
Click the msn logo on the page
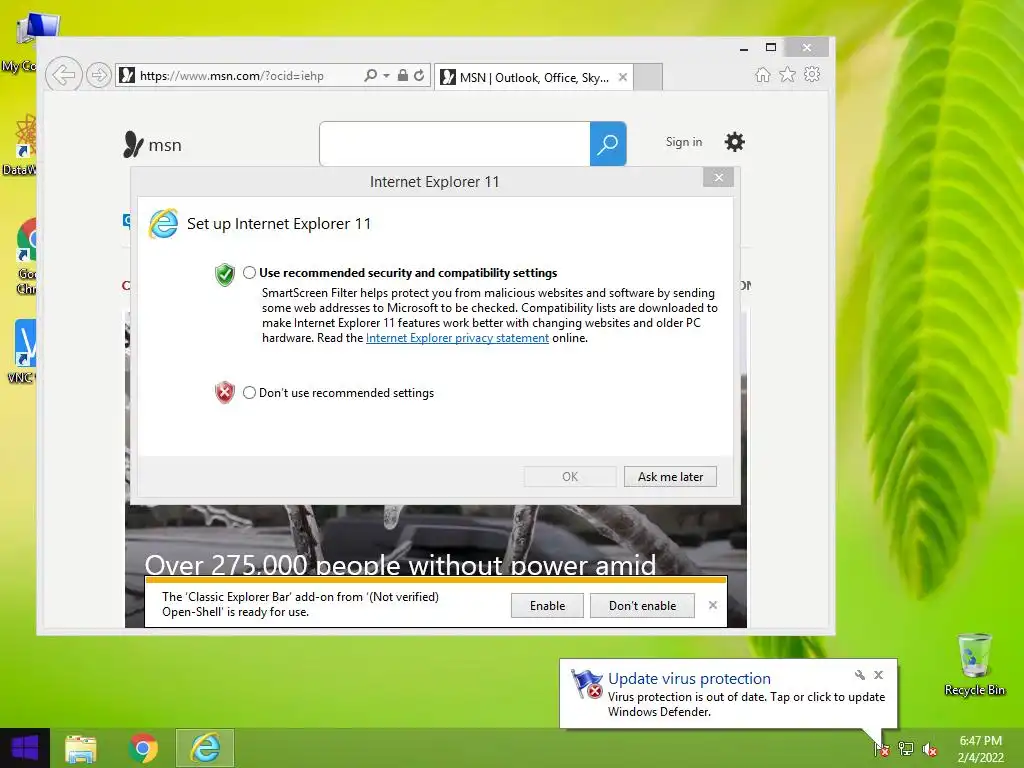click(152, 144)
